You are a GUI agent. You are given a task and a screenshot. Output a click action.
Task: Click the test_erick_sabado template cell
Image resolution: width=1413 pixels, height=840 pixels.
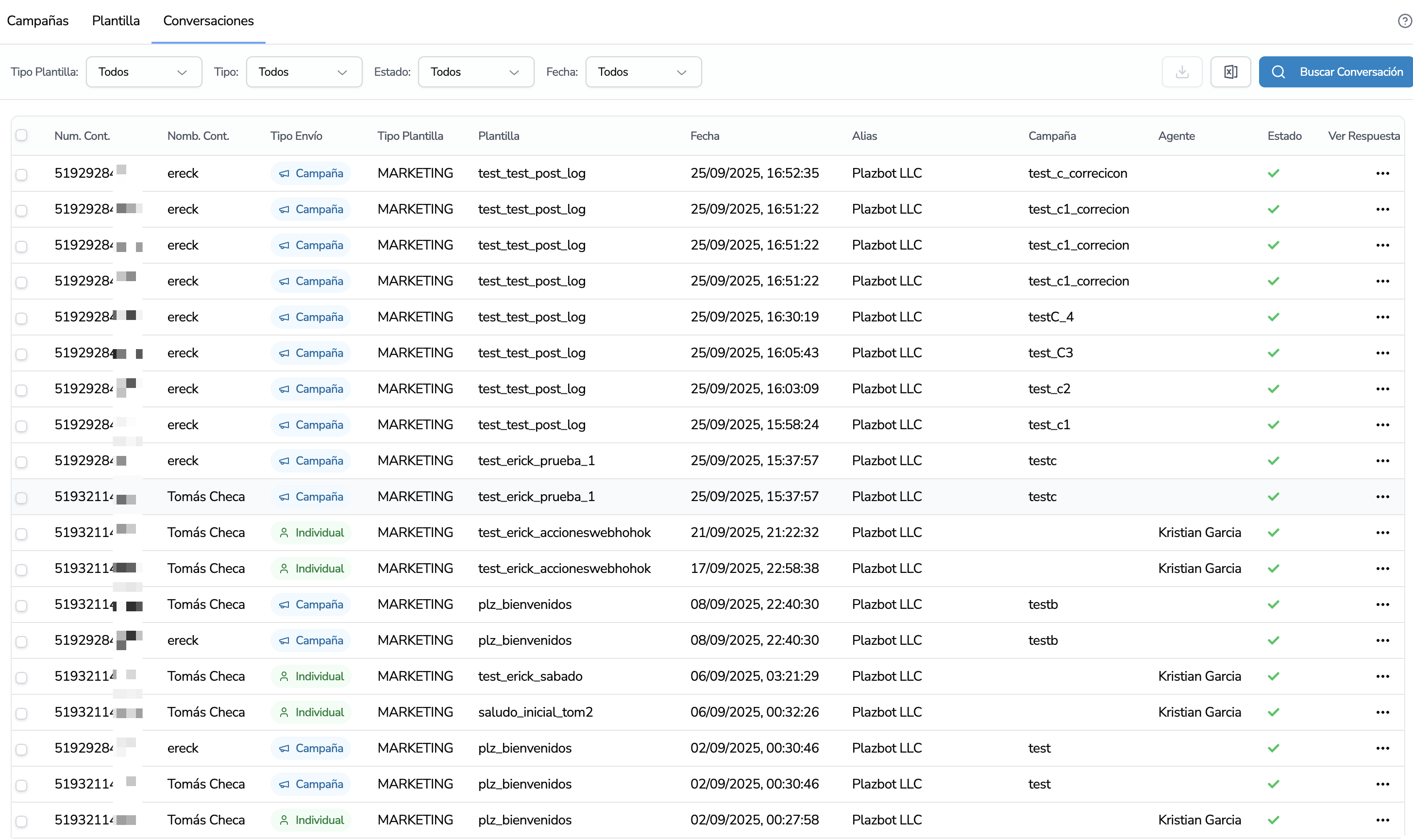click(x=530, y=676)
